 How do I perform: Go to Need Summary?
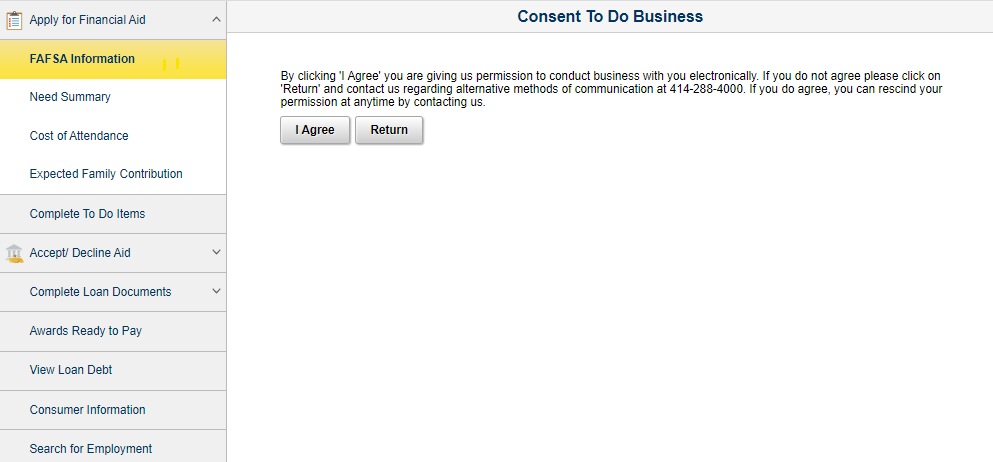tap(70, 97)
